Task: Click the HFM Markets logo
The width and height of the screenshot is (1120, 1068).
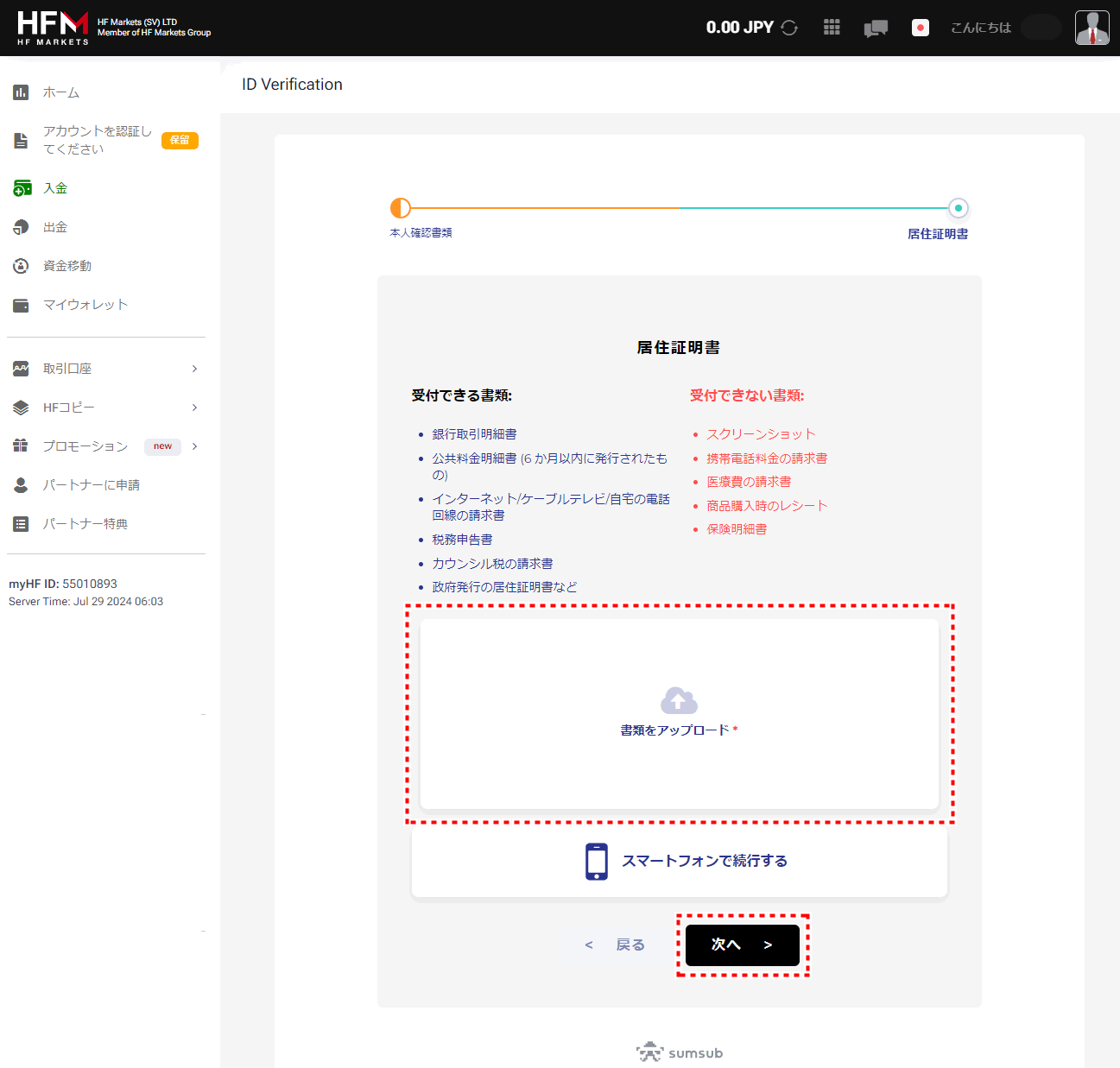Action: (x=53, y=28)
